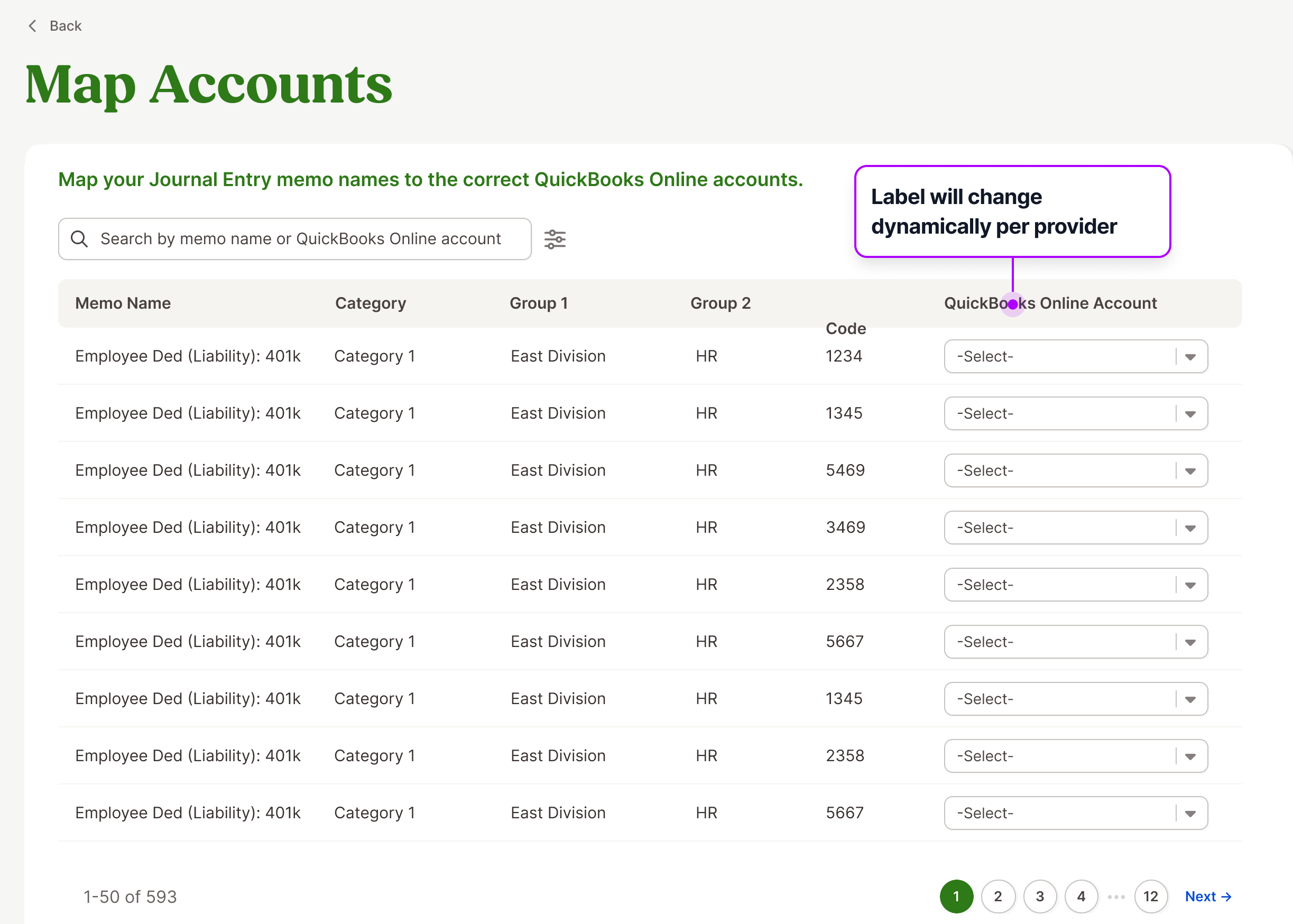Click the pagination ellipsis icon

1116,896
